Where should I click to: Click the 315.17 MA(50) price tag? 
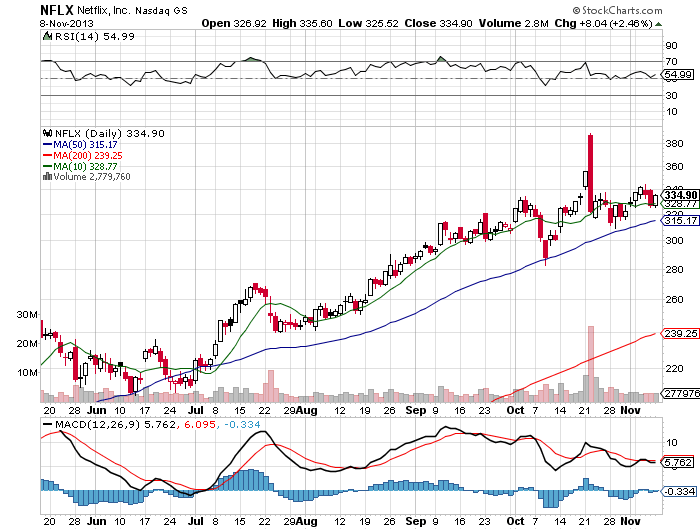coord(680,221)
